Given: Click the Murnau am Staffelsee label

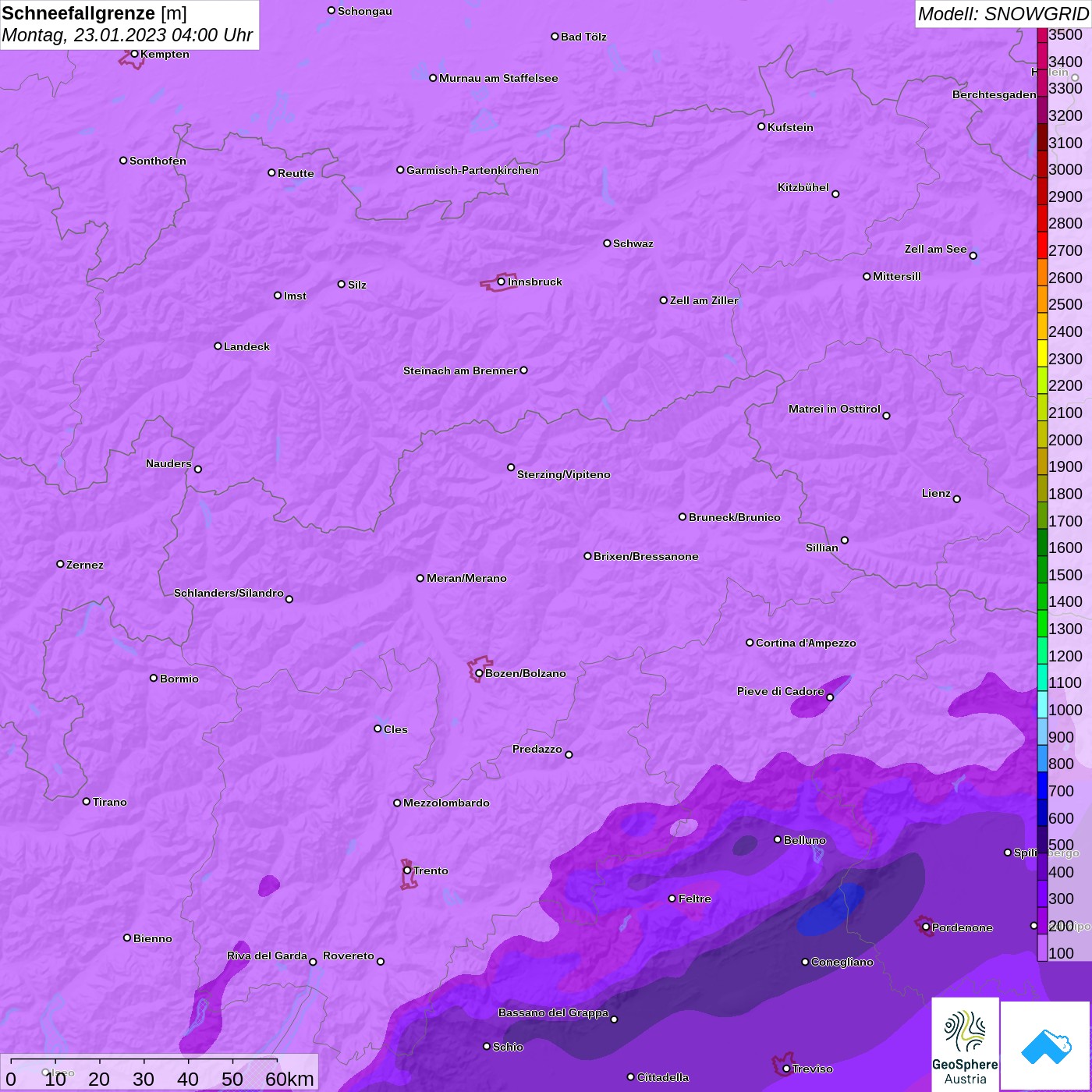Looking at the screenshot, I should [498, 78].
